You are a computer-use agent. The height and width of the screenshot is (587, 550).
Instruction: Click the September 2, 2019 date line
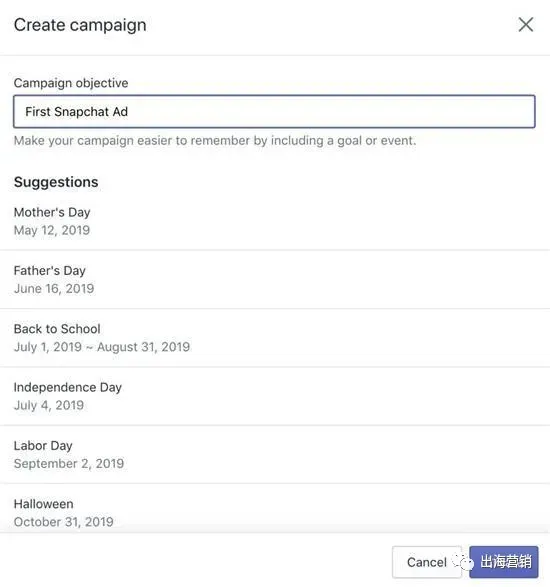69,463
